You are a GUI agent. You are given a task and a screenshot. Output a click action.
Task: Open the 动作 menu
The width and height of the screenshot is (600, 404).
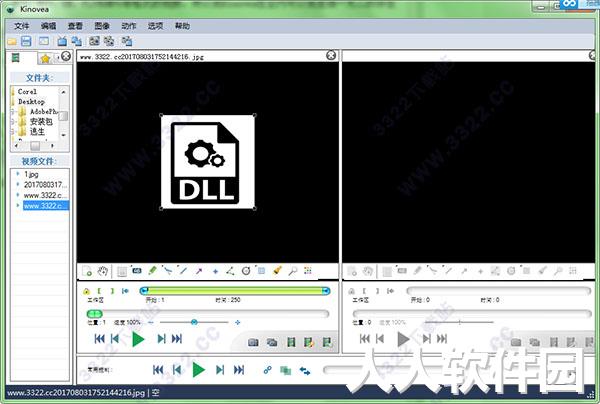click(x=129, y=26)
